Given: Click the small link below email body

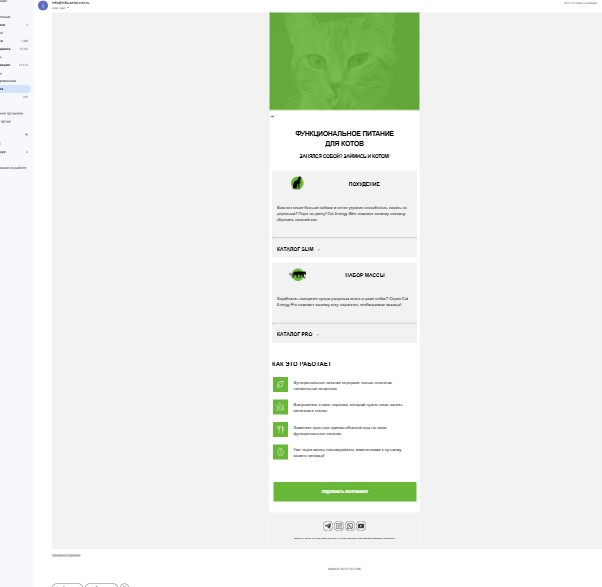Looking at the screenshot, I should 66,556.
